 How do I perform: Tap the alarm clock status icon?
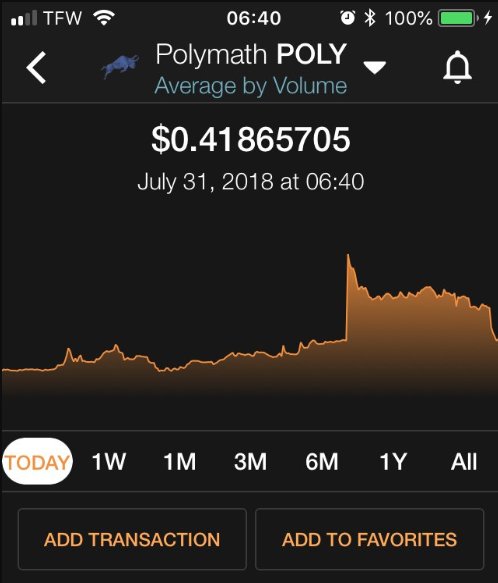point(348,17)
